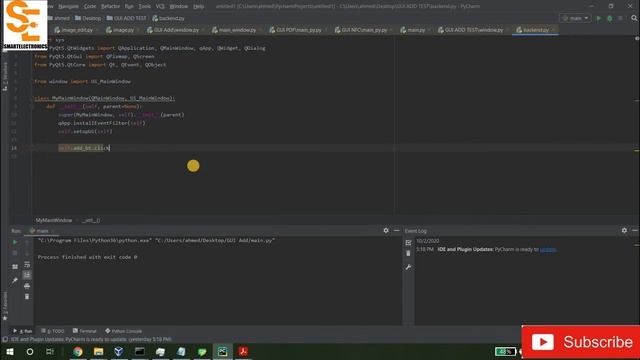
Task: Open the VCS menu
Action: [160, 7]
